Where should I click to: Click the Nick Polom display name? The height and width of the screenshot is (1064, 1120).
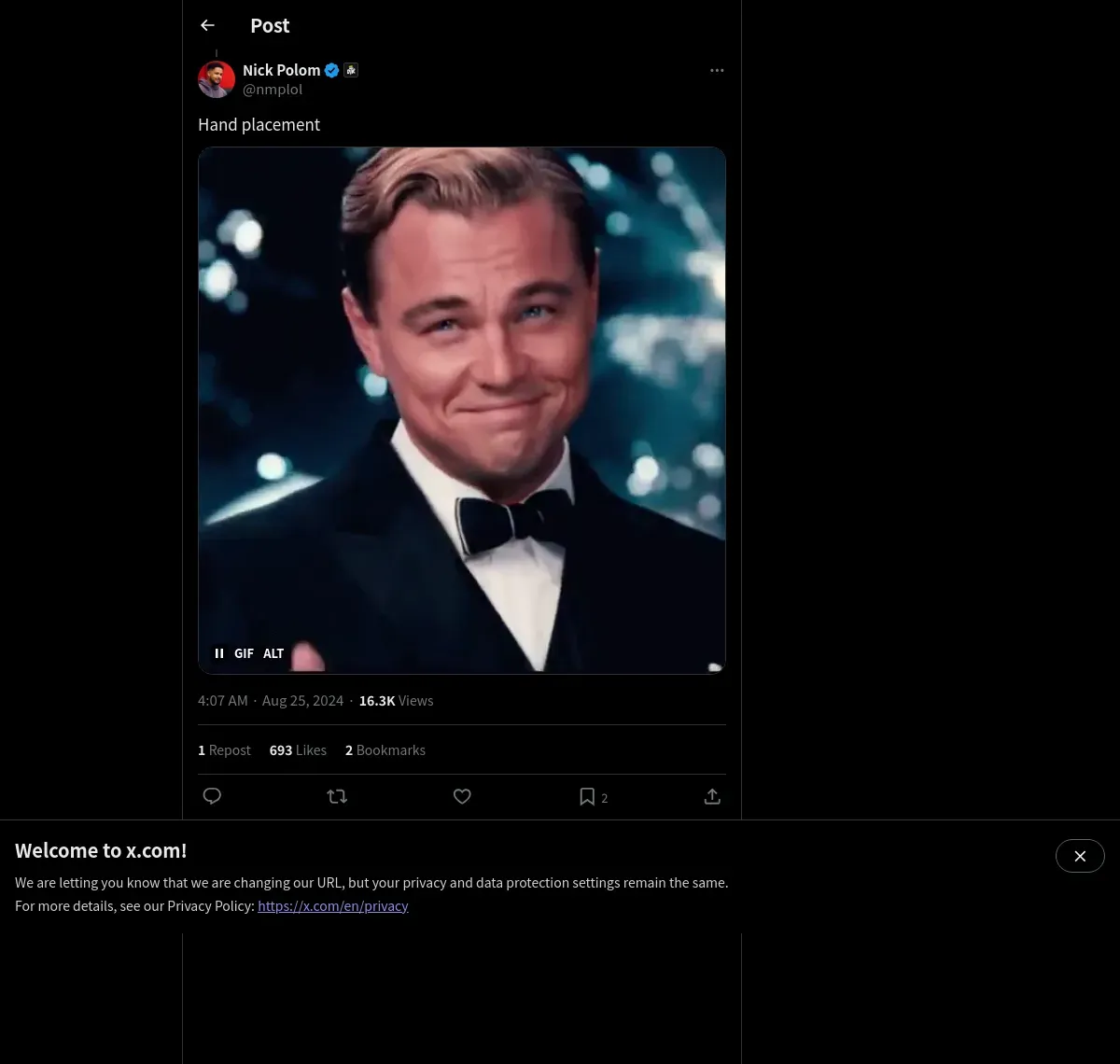point(281,70)
